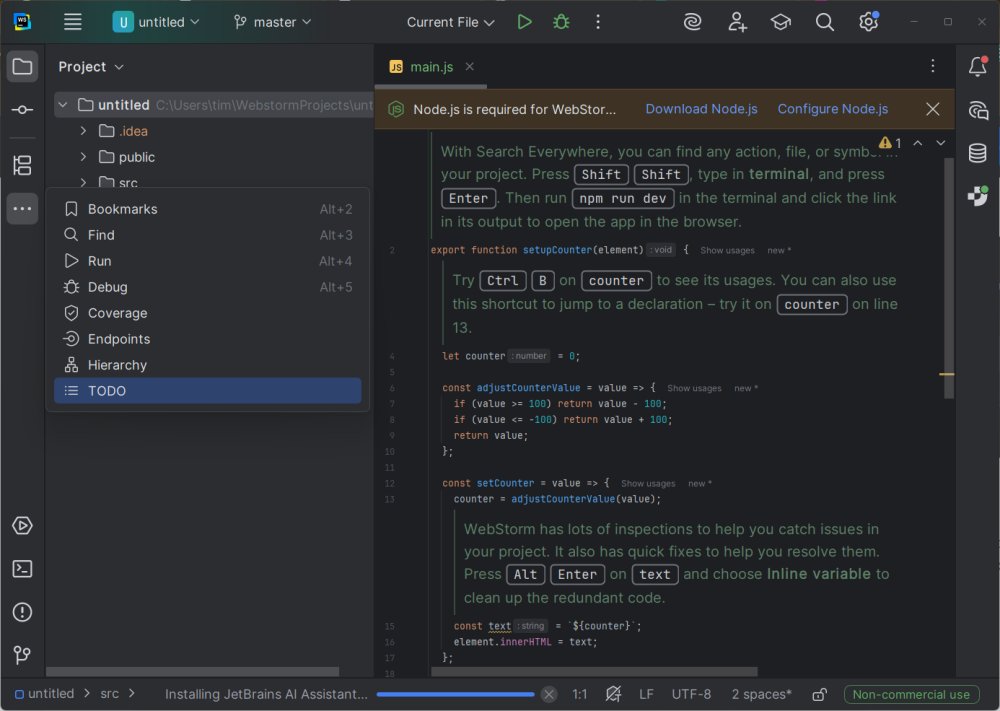Open the Commit tool window
1000x711 pixels.
click(x=22, y=110)
